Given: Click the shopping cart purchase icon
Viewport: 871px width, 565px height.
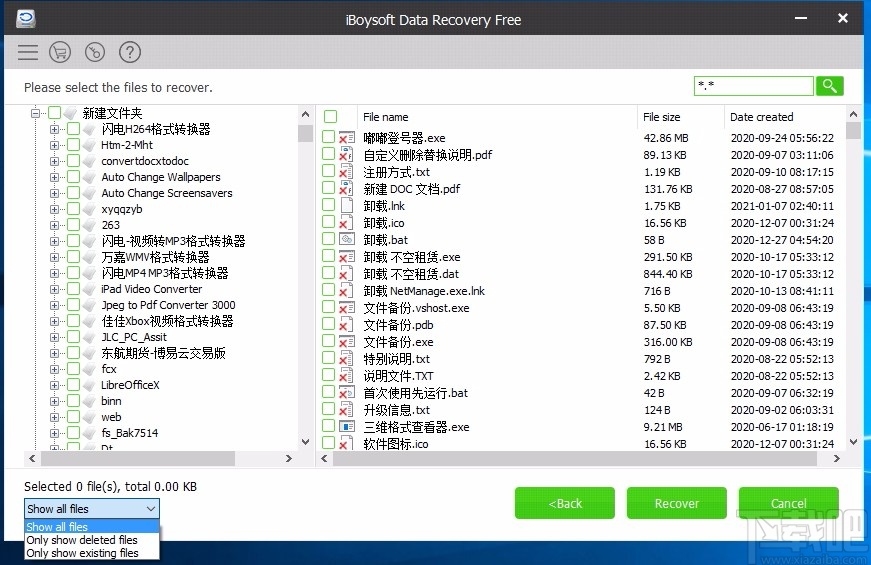Looking at the screenshot, I should click(x=60, y=52).
